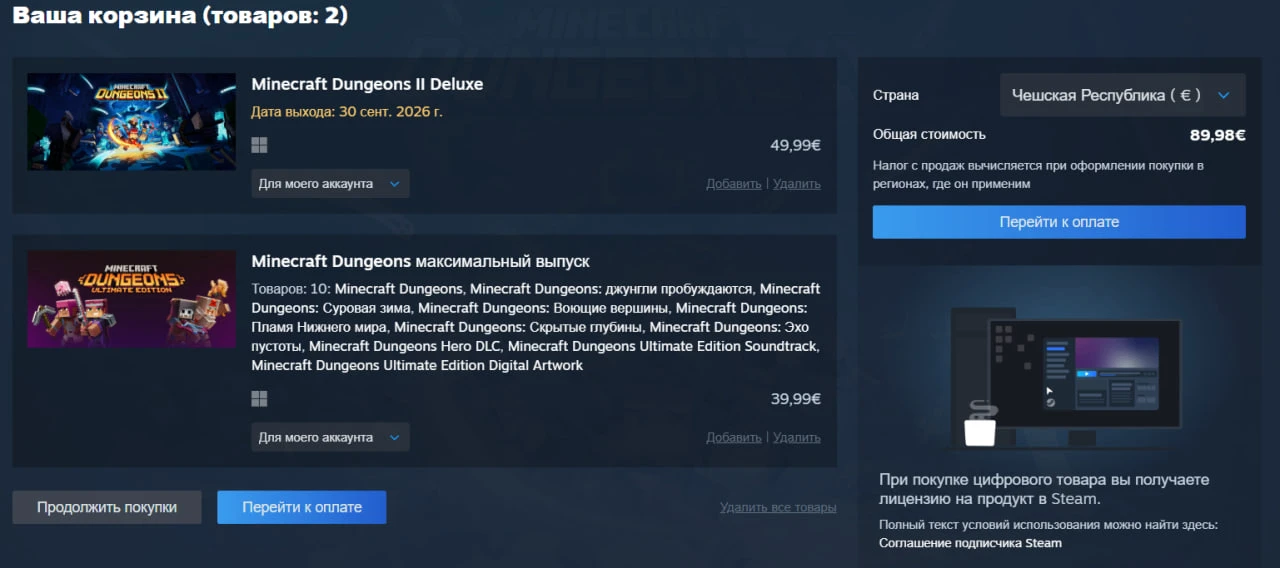Click 'Удалить' link for Minecraft Dungeons II Deluxe
The image size is (1280, 568).
(x=797, y=184)
